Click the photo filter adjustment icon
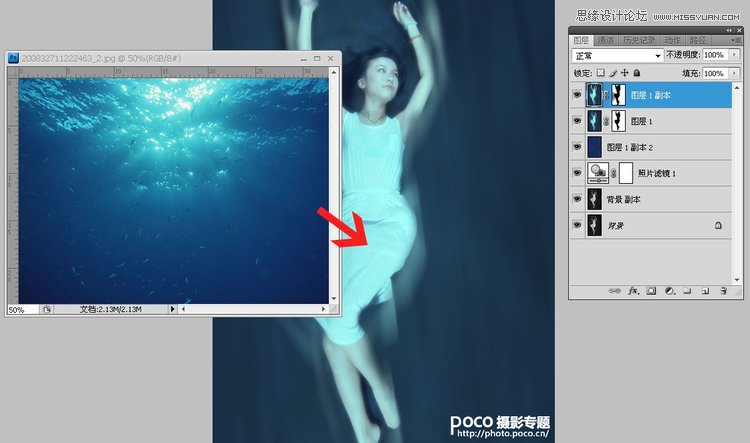 pos(598,173)
